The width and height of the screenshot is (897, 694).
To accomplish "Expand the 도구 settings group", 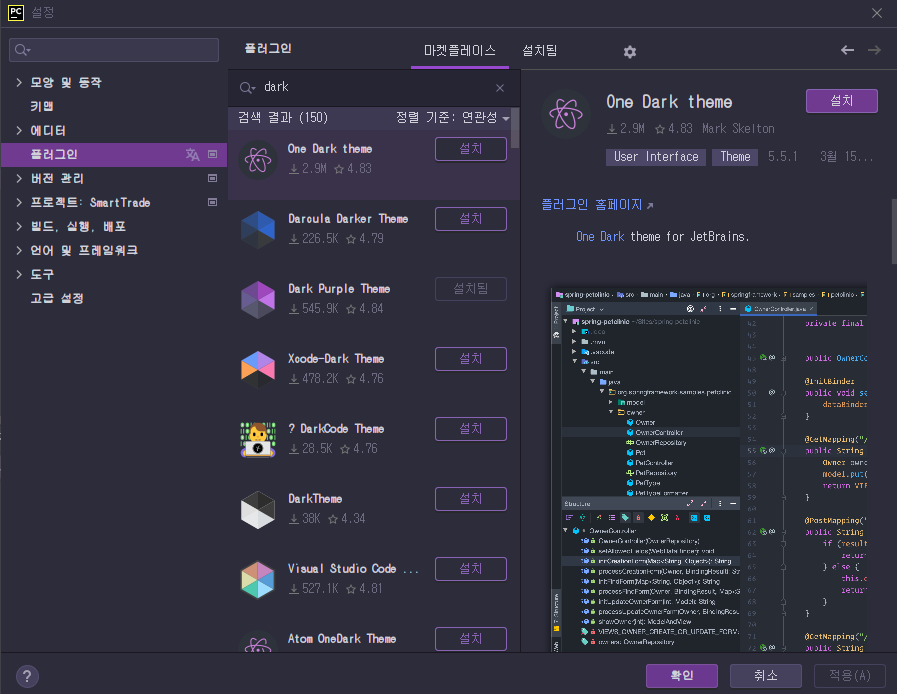I will click(x=19, y=275).
